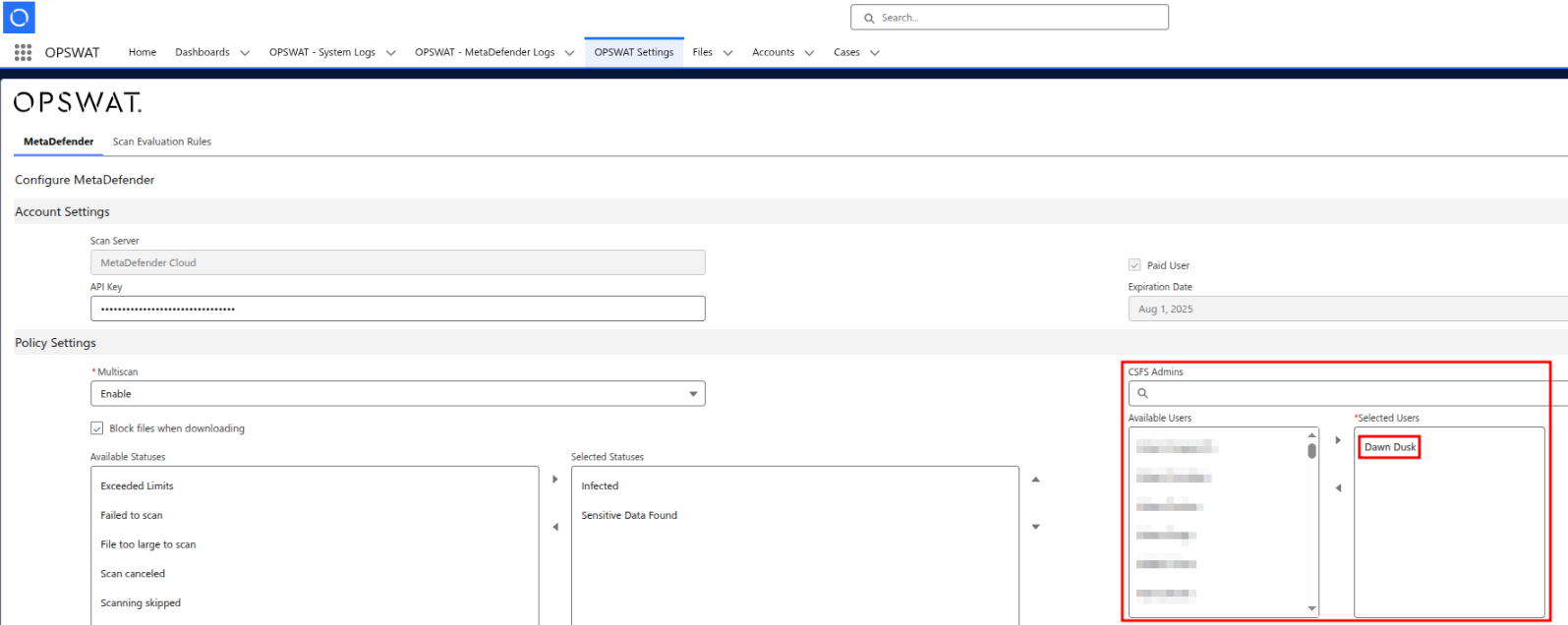This screenshot has width=1568, height=625.
Task: Select Sensitive Data Found status
Action: pos(629,516)
